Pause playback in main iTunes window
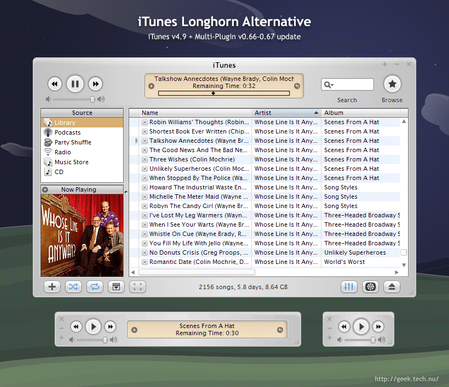This screenshot has height=387, width=449. 75,84
